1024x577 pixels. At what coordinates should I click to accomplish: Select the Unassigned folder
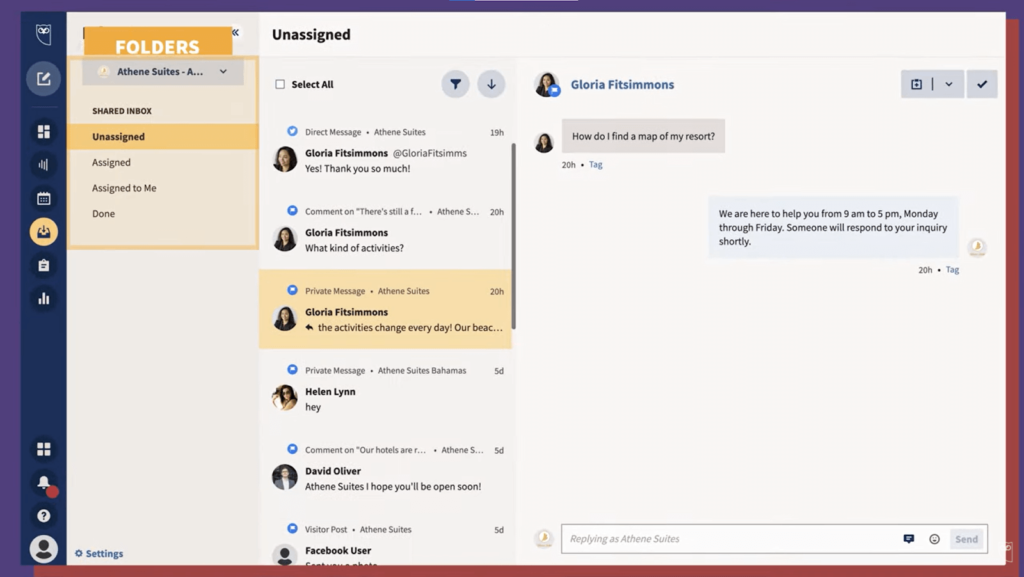(x=163, y=136)
